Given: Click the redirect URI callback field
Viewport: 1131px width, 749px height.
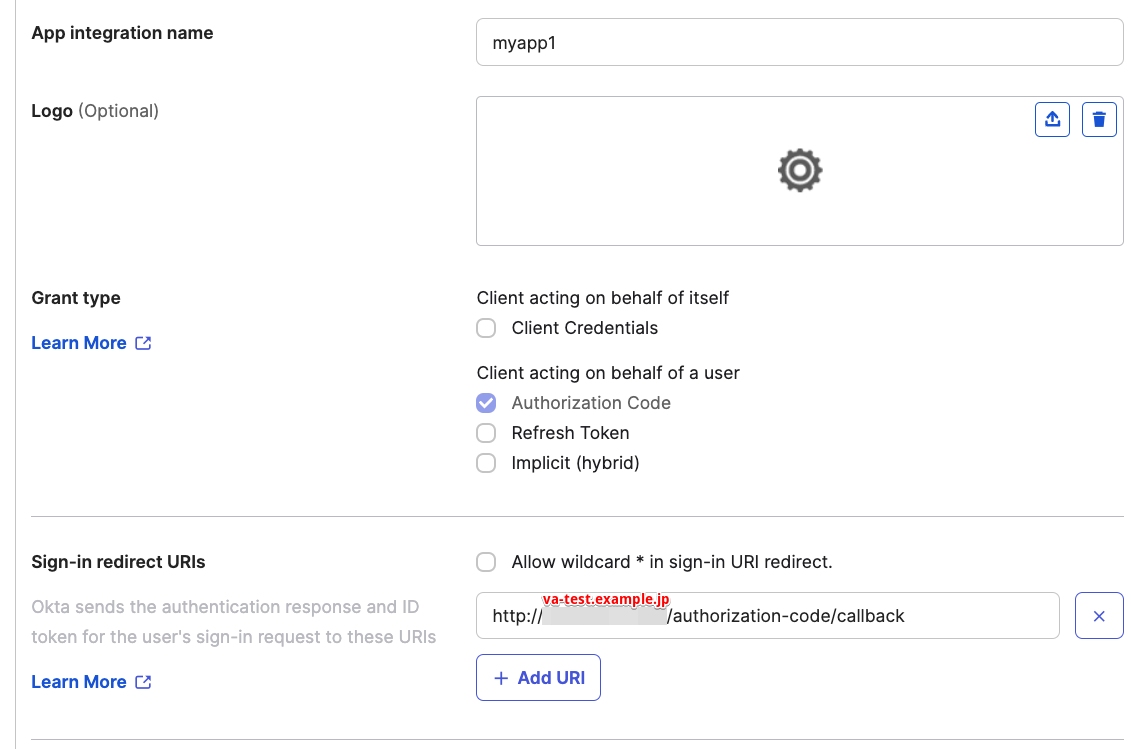Looking at the screenshot, I should 767,616.
